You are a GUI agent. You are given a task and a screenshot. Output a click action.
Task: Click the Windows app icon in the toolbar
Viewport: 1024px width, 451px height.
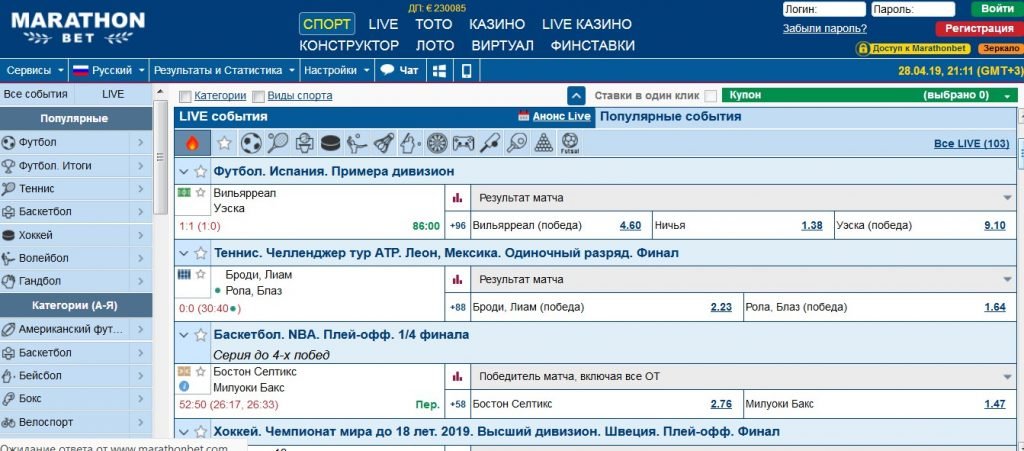pyautogui.click(x=440, y=70)
